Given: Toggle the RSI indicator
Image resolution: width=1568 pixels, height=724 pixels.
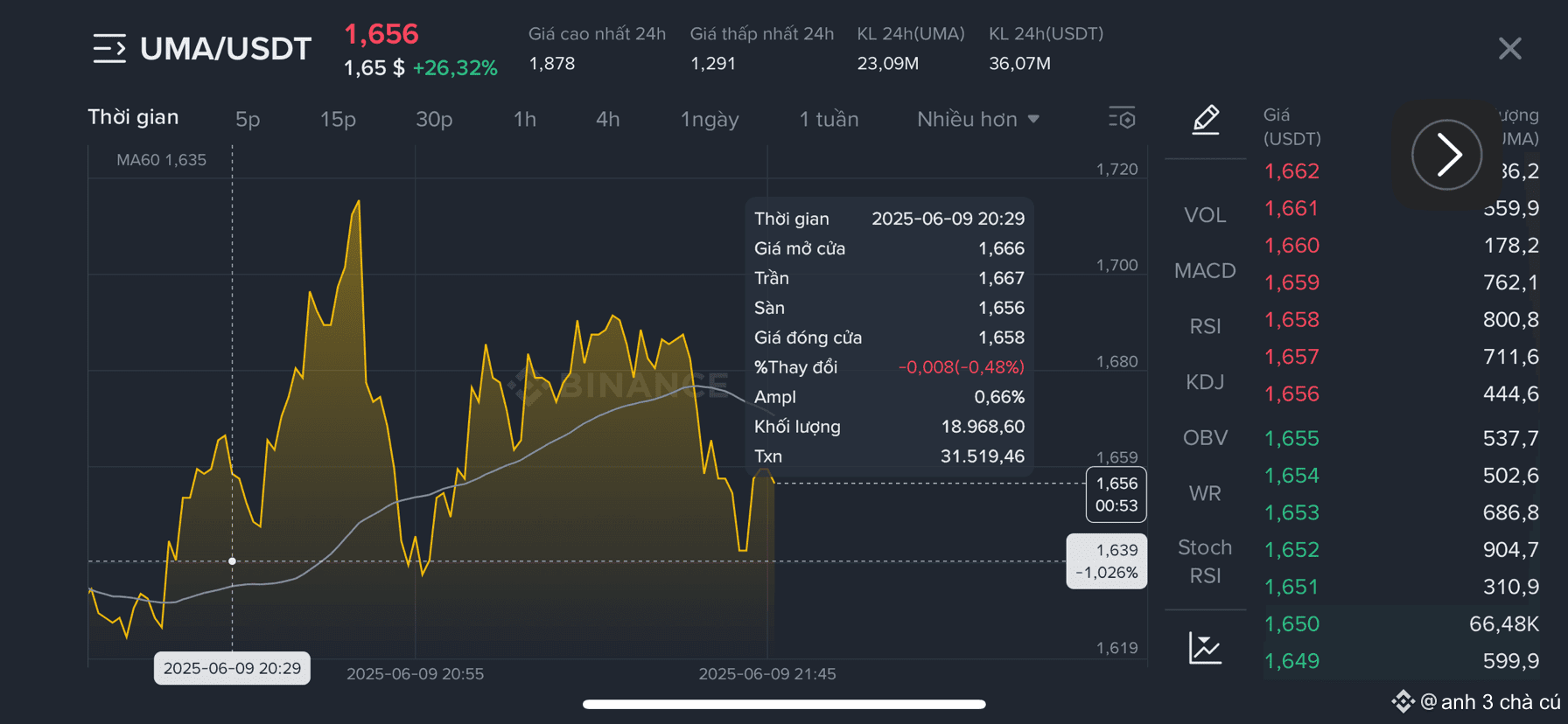Looking at the screenshot, I should point(1205,326).
